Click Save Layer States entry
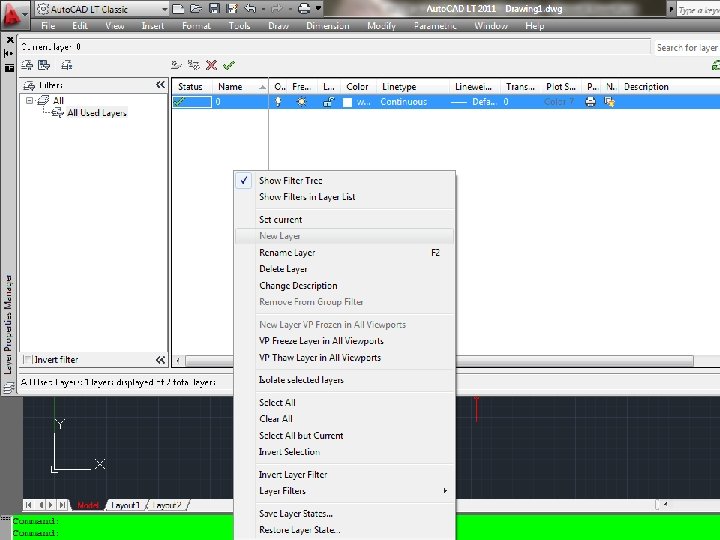 coord(344,514)
